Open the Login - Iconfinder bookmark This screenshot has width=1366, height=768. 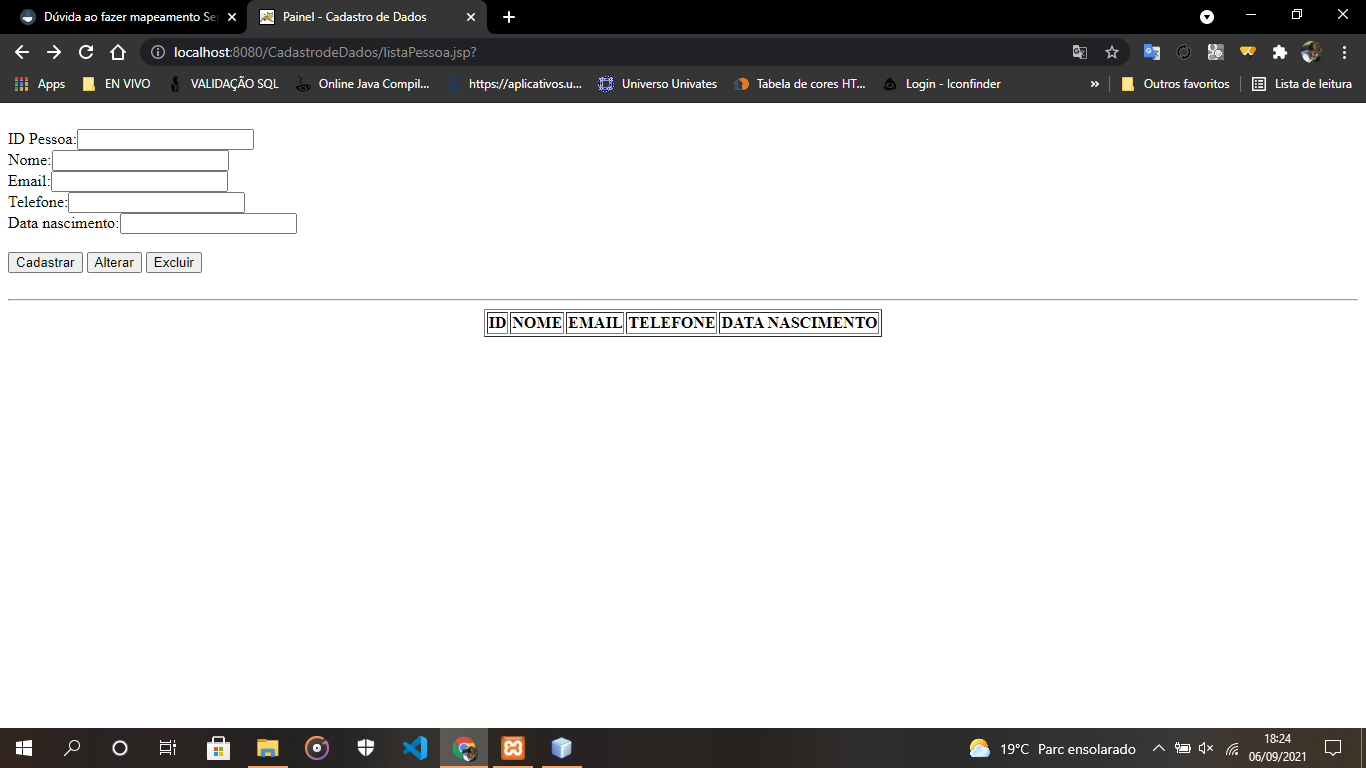point(942,84)
